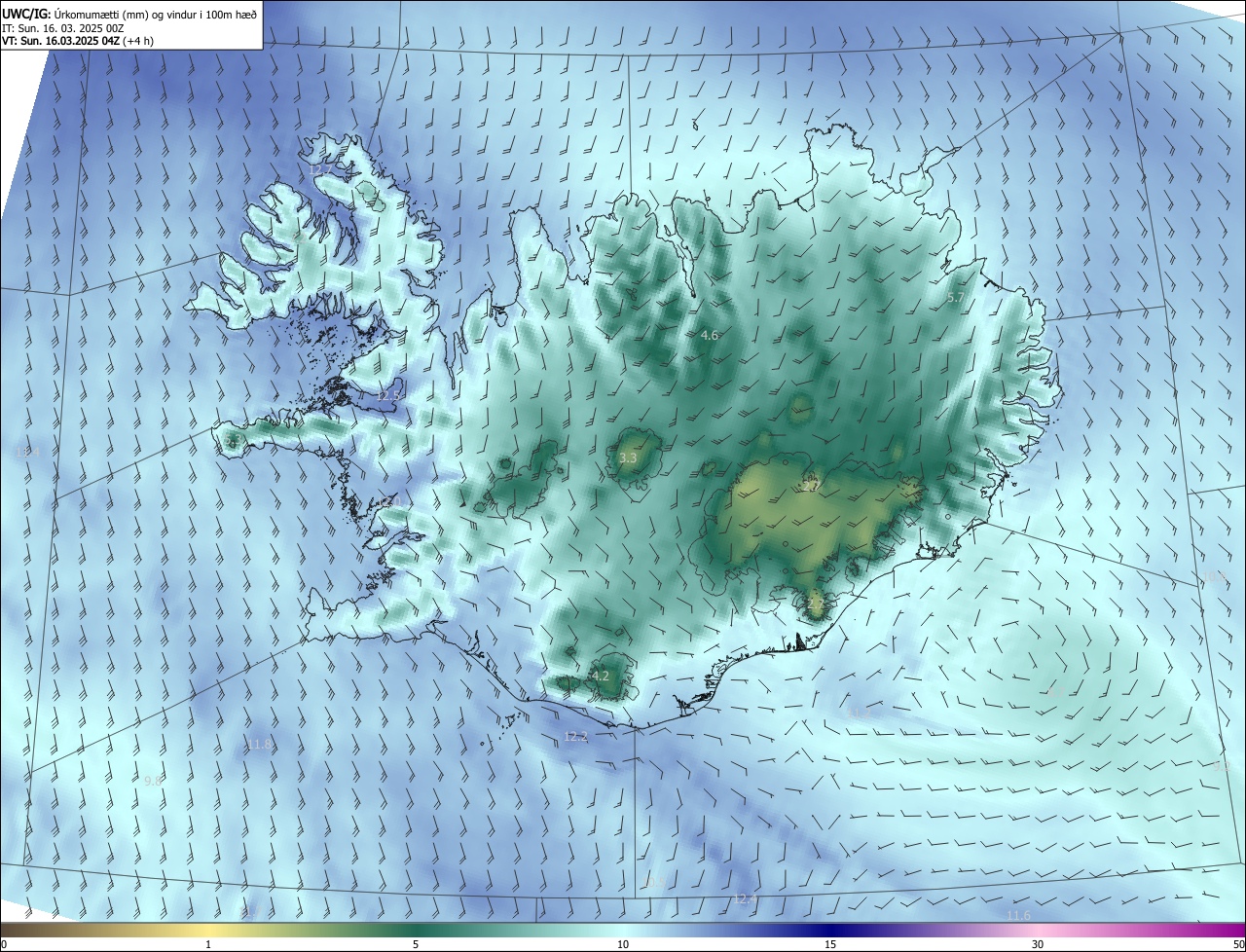Click the '11.8' value over the southwest sea
The height and width of the screenshot is (952, 1246).
click(x=259, y=745)
